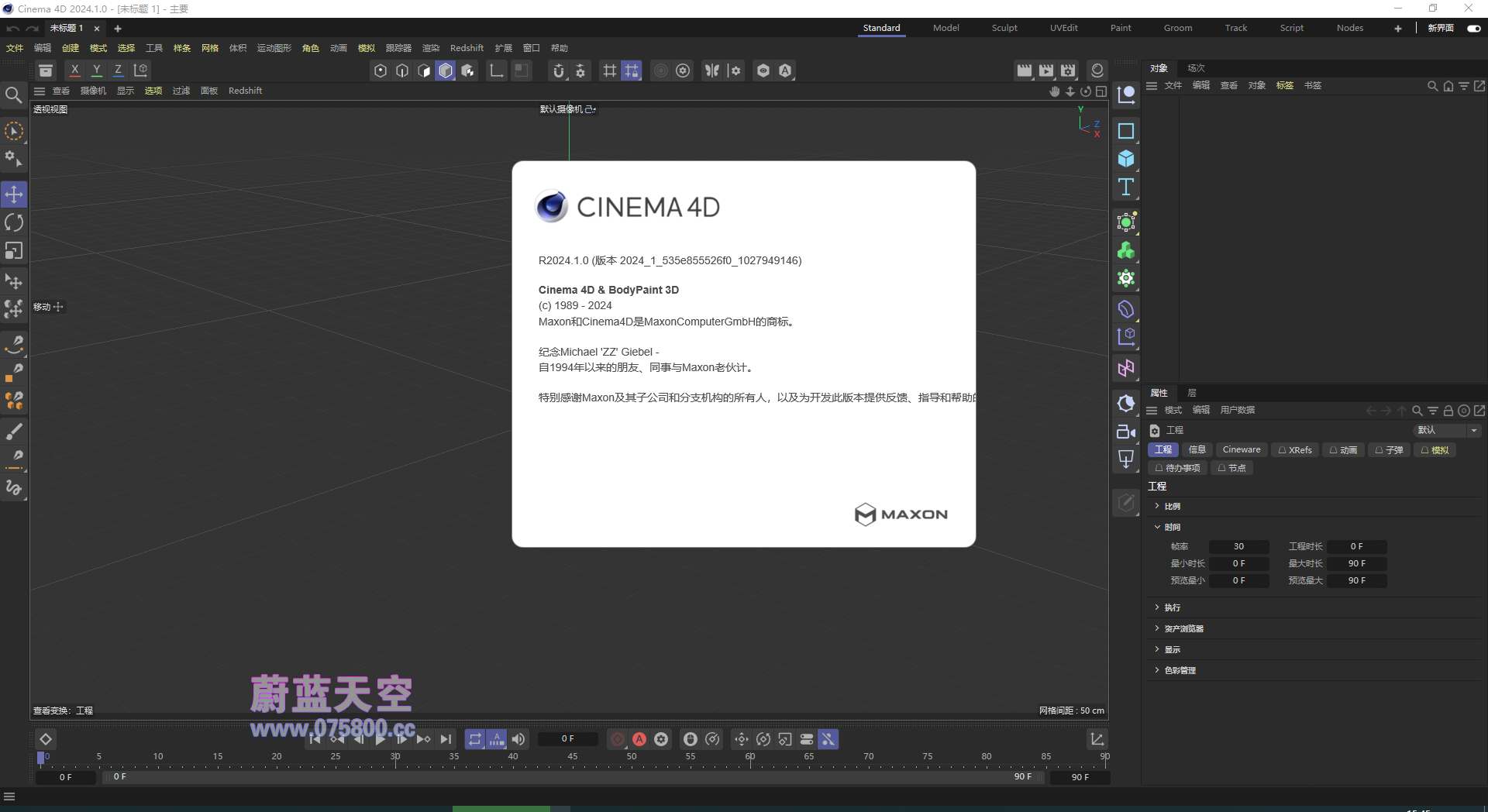Open the search magnifier in left toolbar
Viewport: 1488px width, 812px height.
14,95
